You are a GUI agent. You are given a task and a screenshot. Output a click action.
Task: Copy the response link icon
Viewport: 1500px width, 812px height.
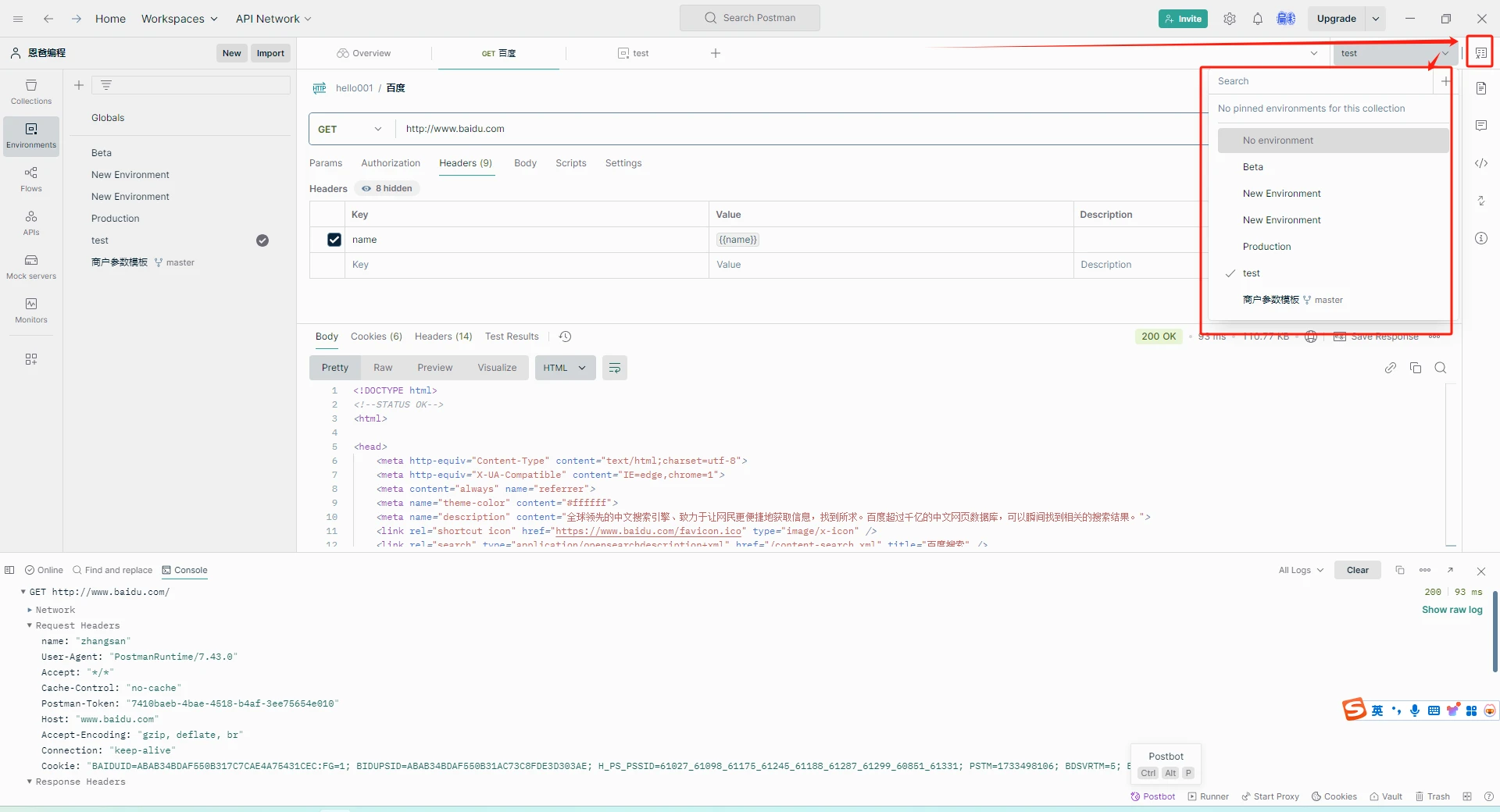[1391, 368]
